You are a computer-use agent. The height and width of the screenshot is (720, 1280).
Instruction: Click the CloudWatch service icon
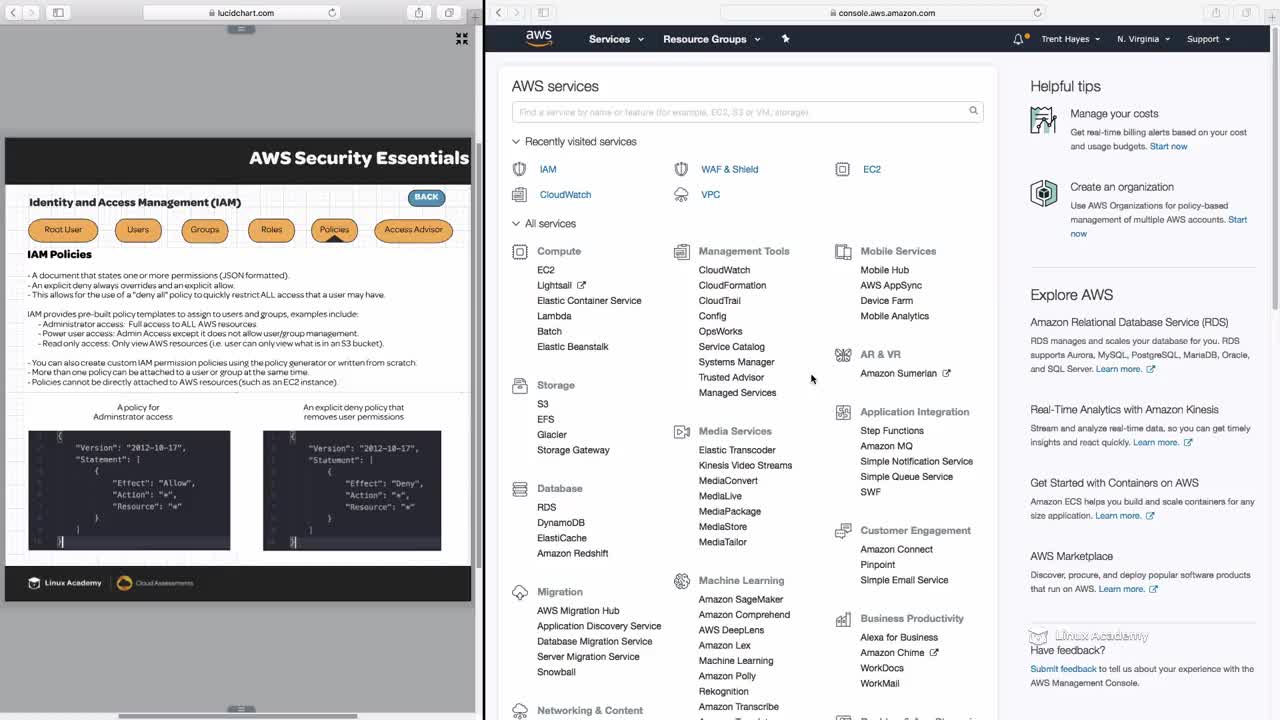(x=519, y=195)
